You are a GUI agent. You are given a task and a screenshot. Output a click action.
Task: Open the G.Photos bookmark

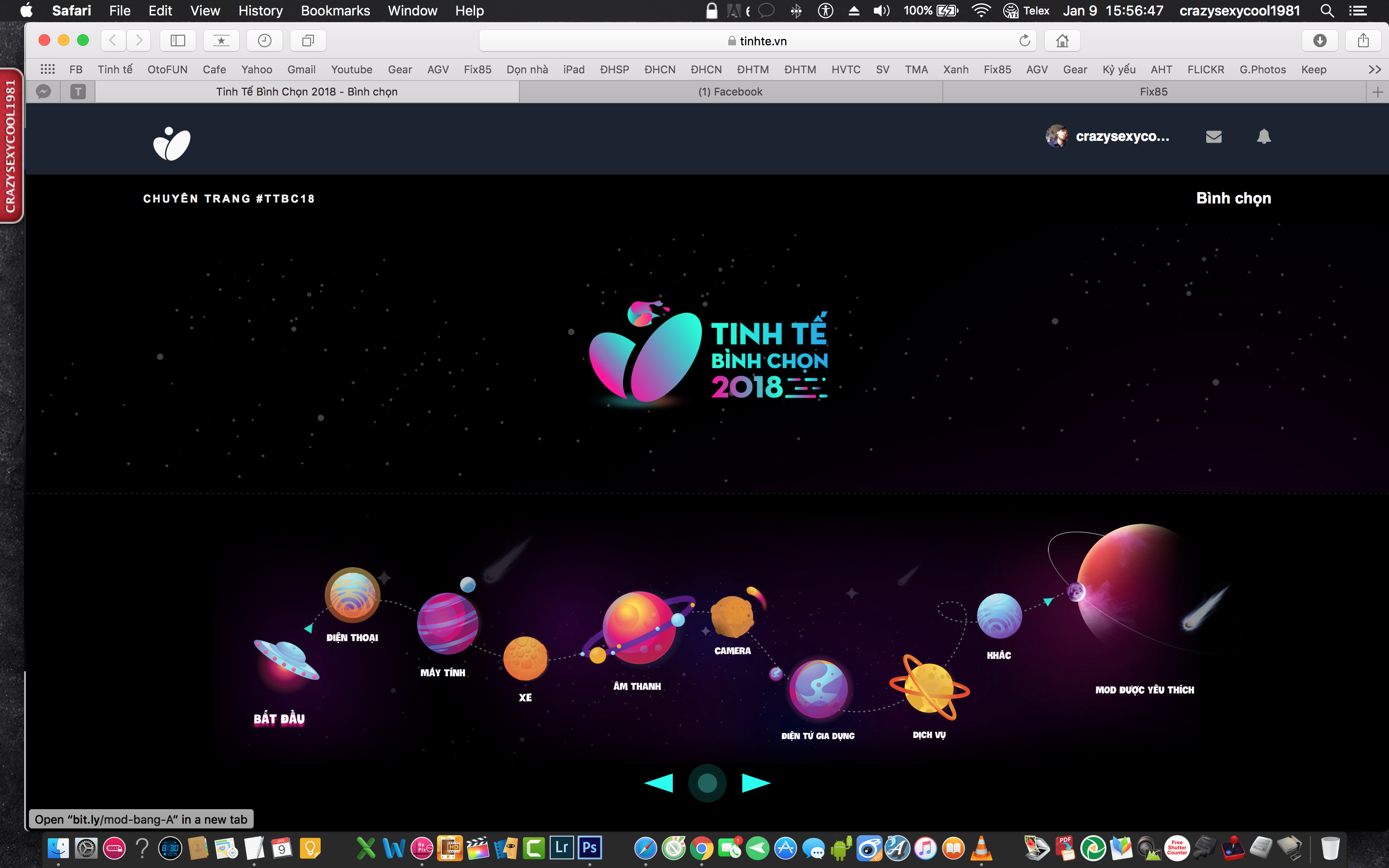point(1262,69)
